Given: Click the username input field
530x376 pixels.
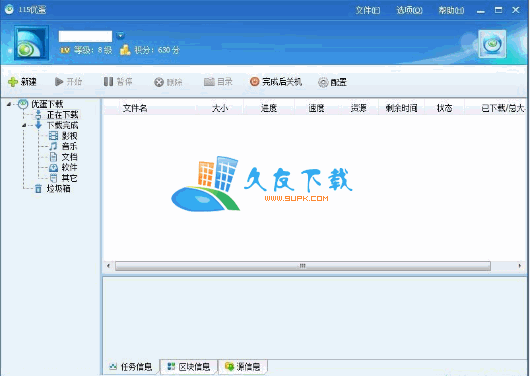Looking at the screenshot, I should 85,36.
